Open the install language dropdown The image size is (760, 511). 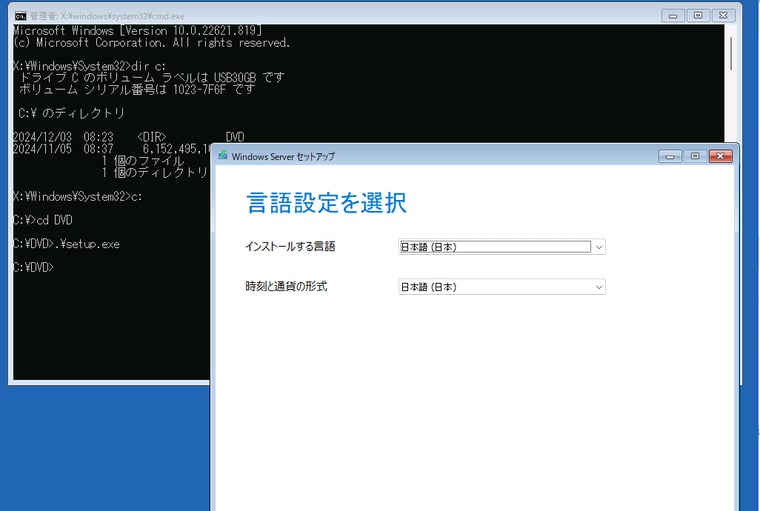(599, 247)
